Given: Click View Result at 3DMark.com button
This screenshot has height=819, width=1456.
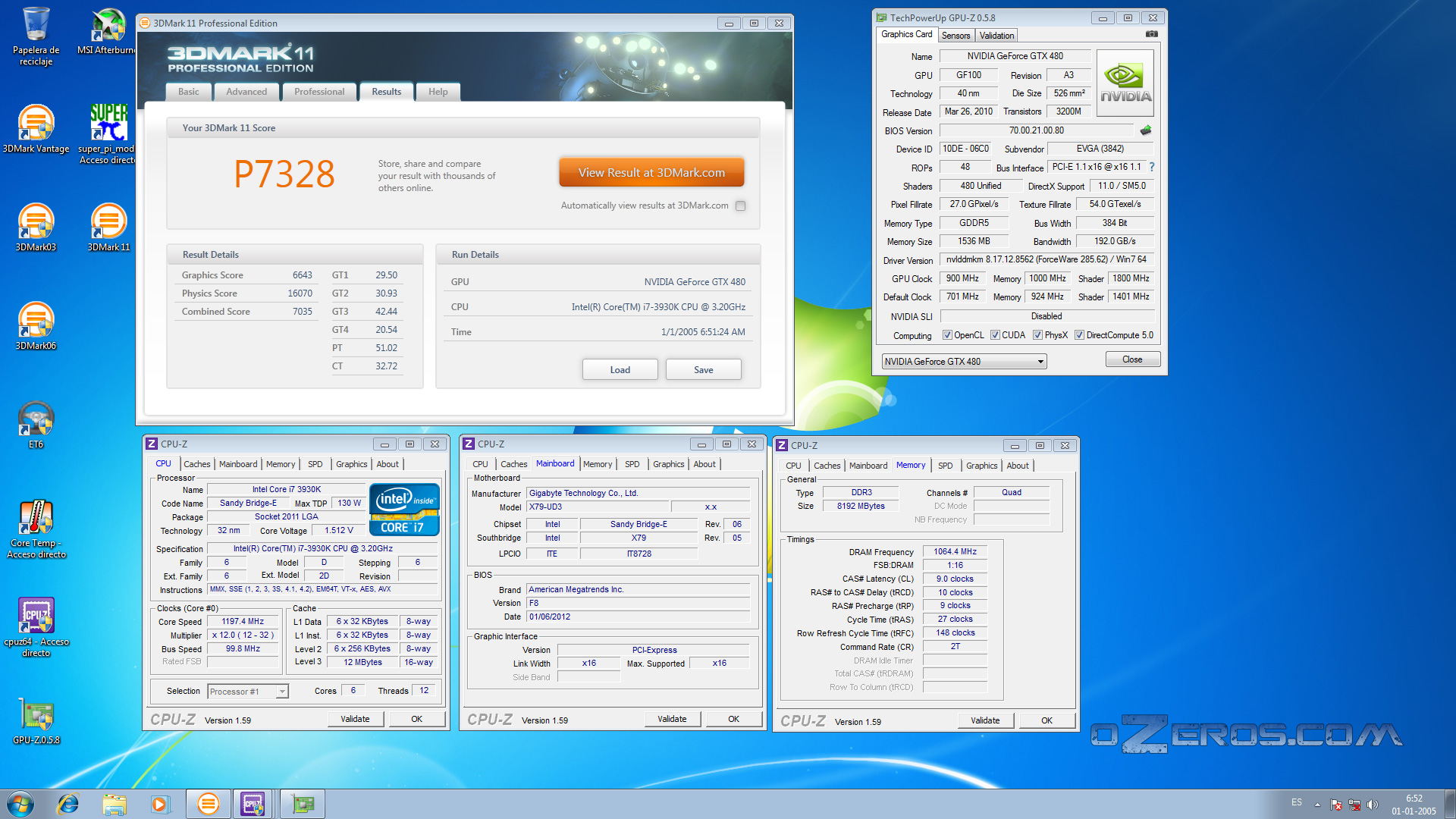Looking at the screenshot, I should [651, 172].
